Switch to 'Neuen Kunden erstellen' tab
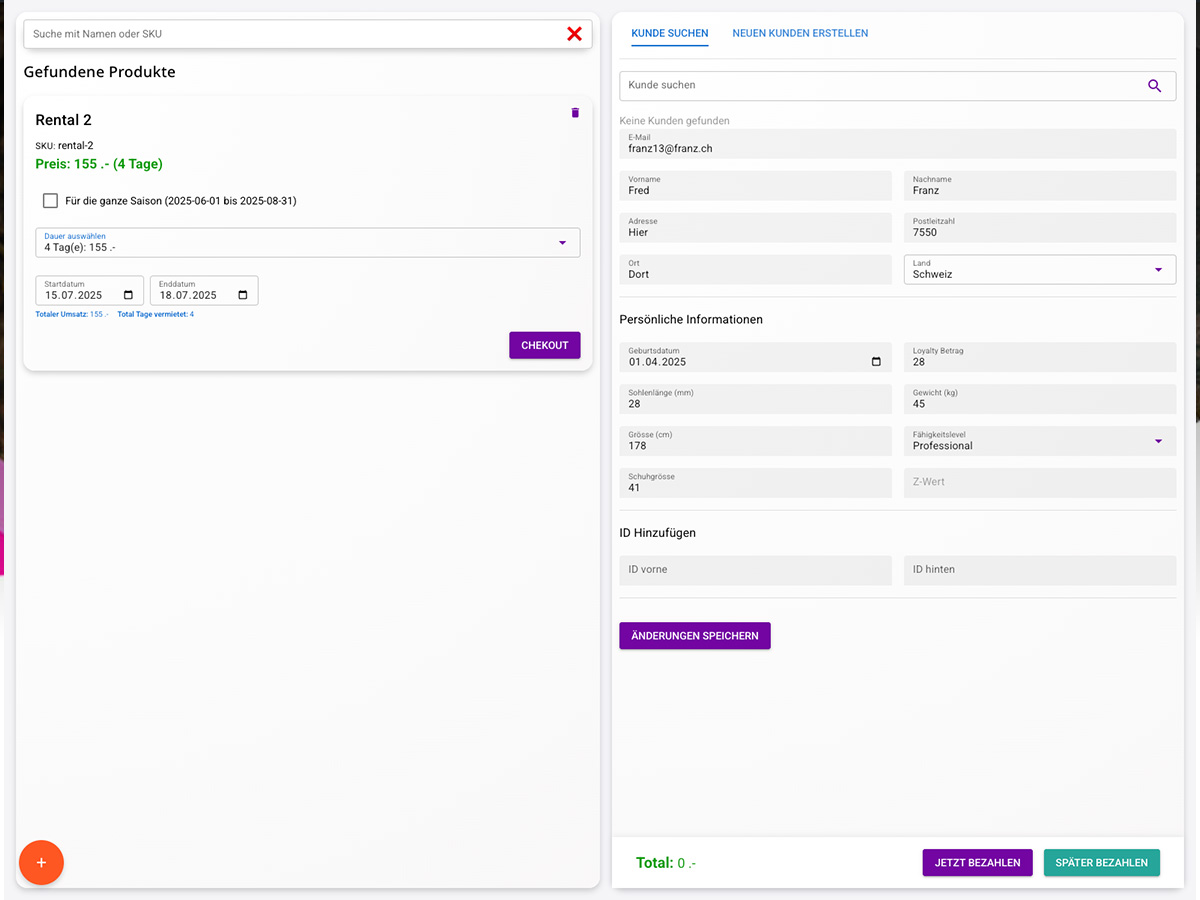The width and height of the screenshot is (1200, 900). click(x=800, y=33)
